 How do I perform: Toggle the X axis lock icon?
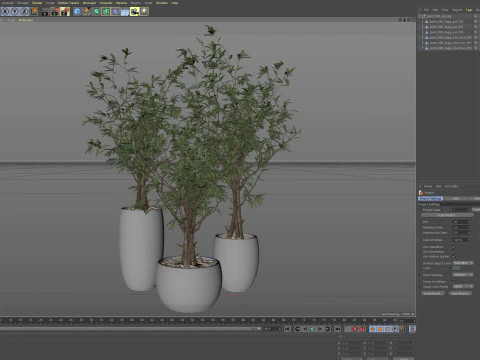[5, 12]
